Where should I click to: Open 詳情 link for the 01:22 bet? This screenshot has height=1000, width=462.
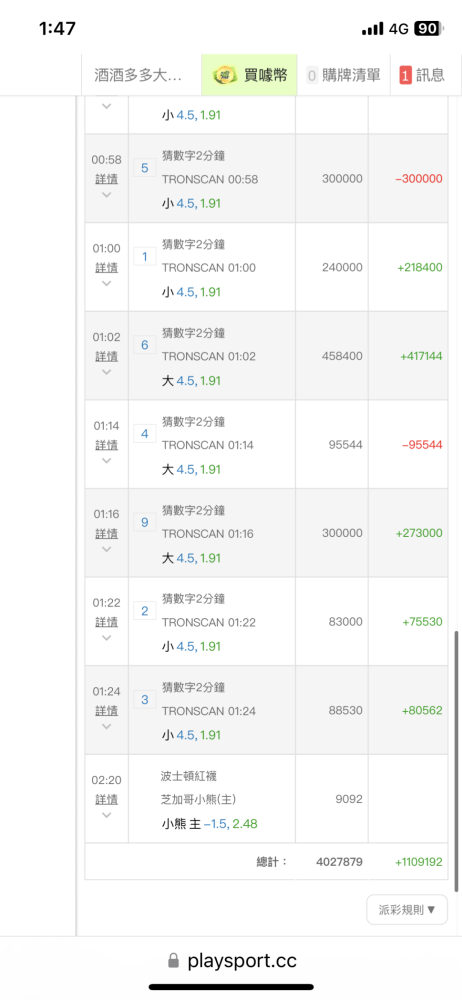coord(107,622)
